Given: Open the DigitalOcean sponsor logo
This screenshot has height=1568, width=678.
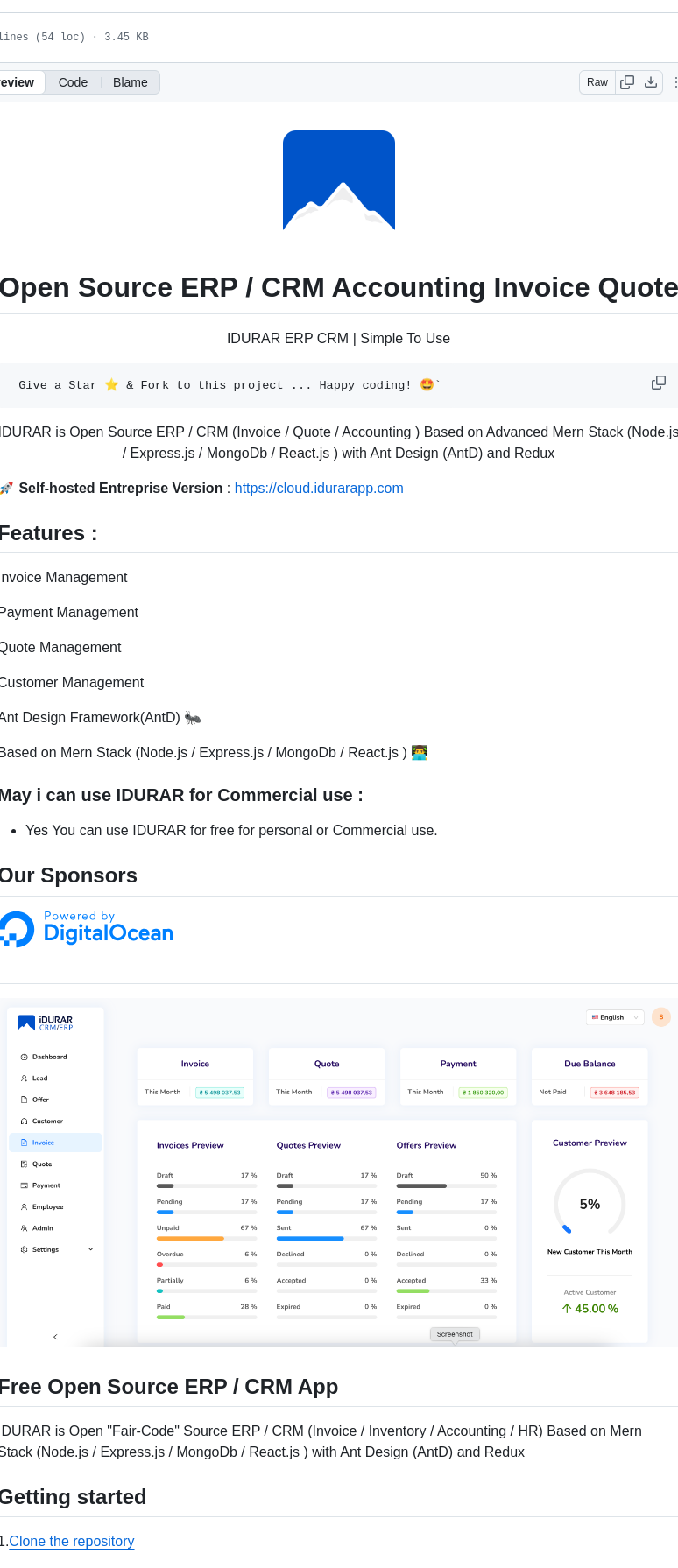Looking at the screenshot, I should [x=87, y=929].
